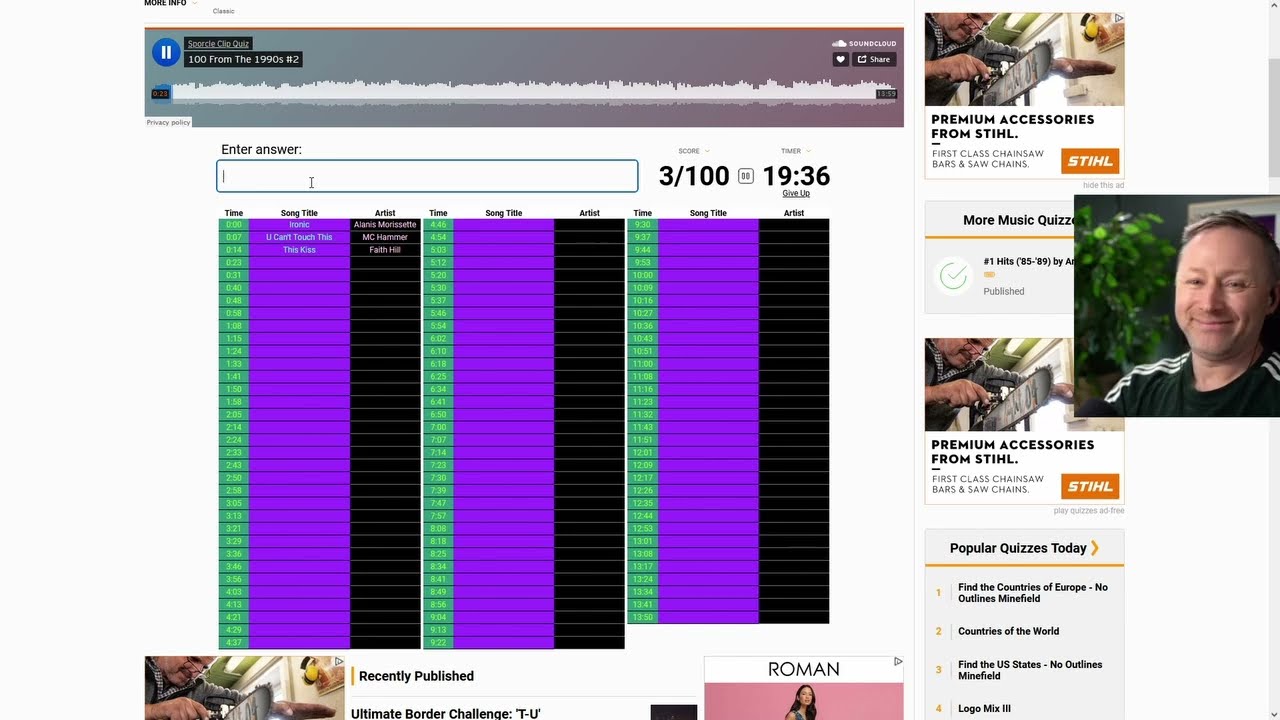Screen dimensions: 1280x720
Task: Click the Popular Quizzes Today heading
Action: (1018, 548)
